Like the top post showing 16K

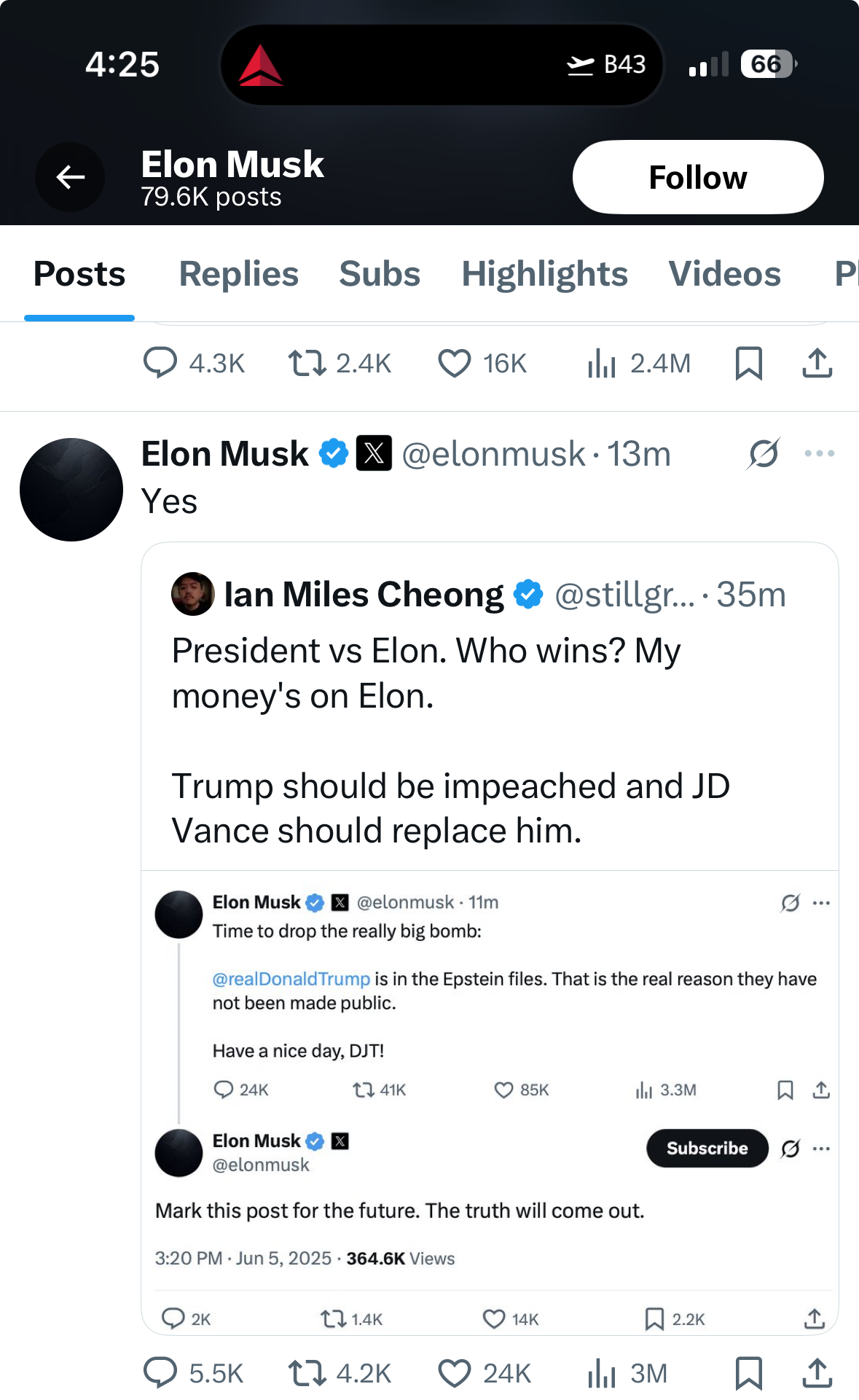[482, 363]
